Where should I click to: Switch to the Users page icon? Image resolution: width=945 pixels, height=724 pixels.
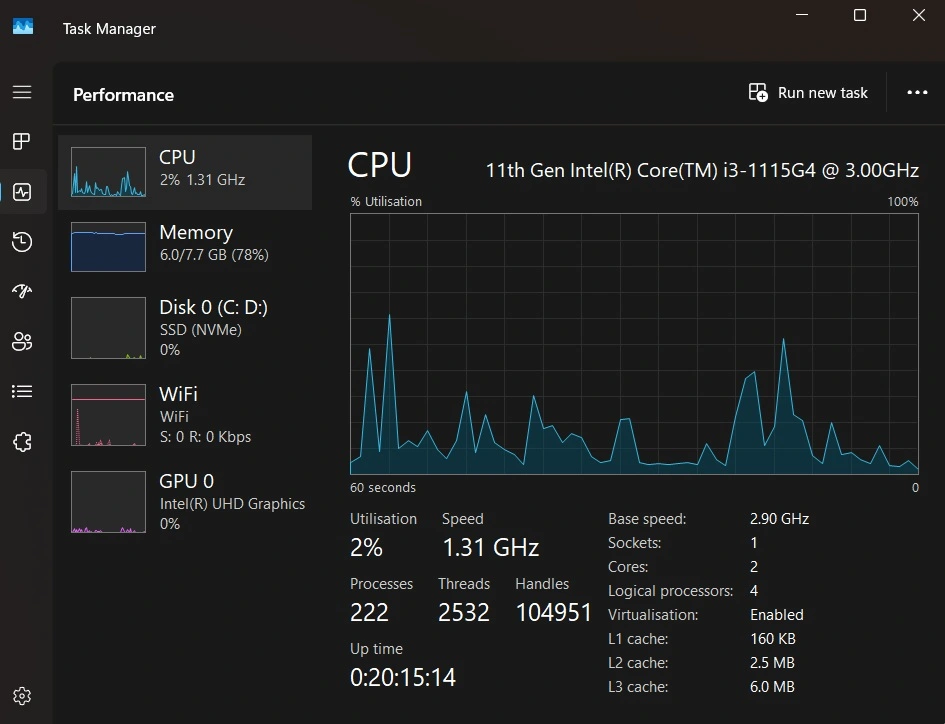[x=22, y=342]
